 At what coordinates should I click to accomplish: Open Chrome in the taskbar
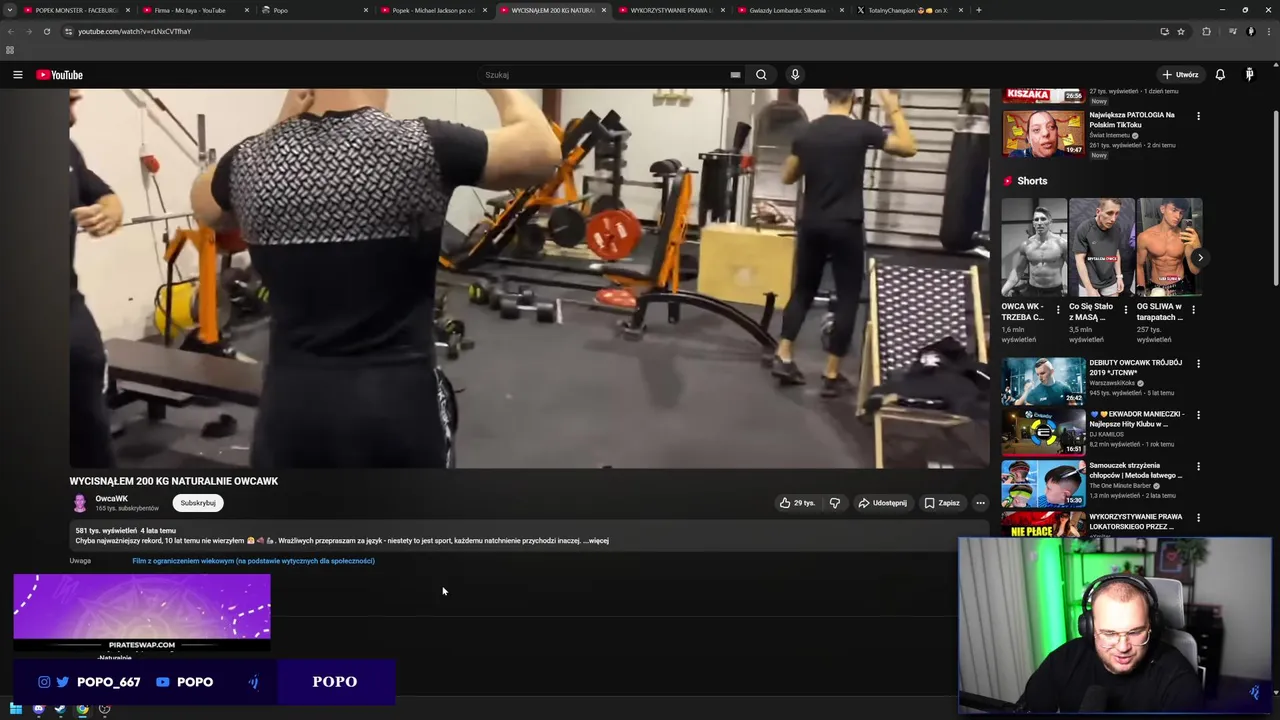pyautogui.click(x=82, y=709)
